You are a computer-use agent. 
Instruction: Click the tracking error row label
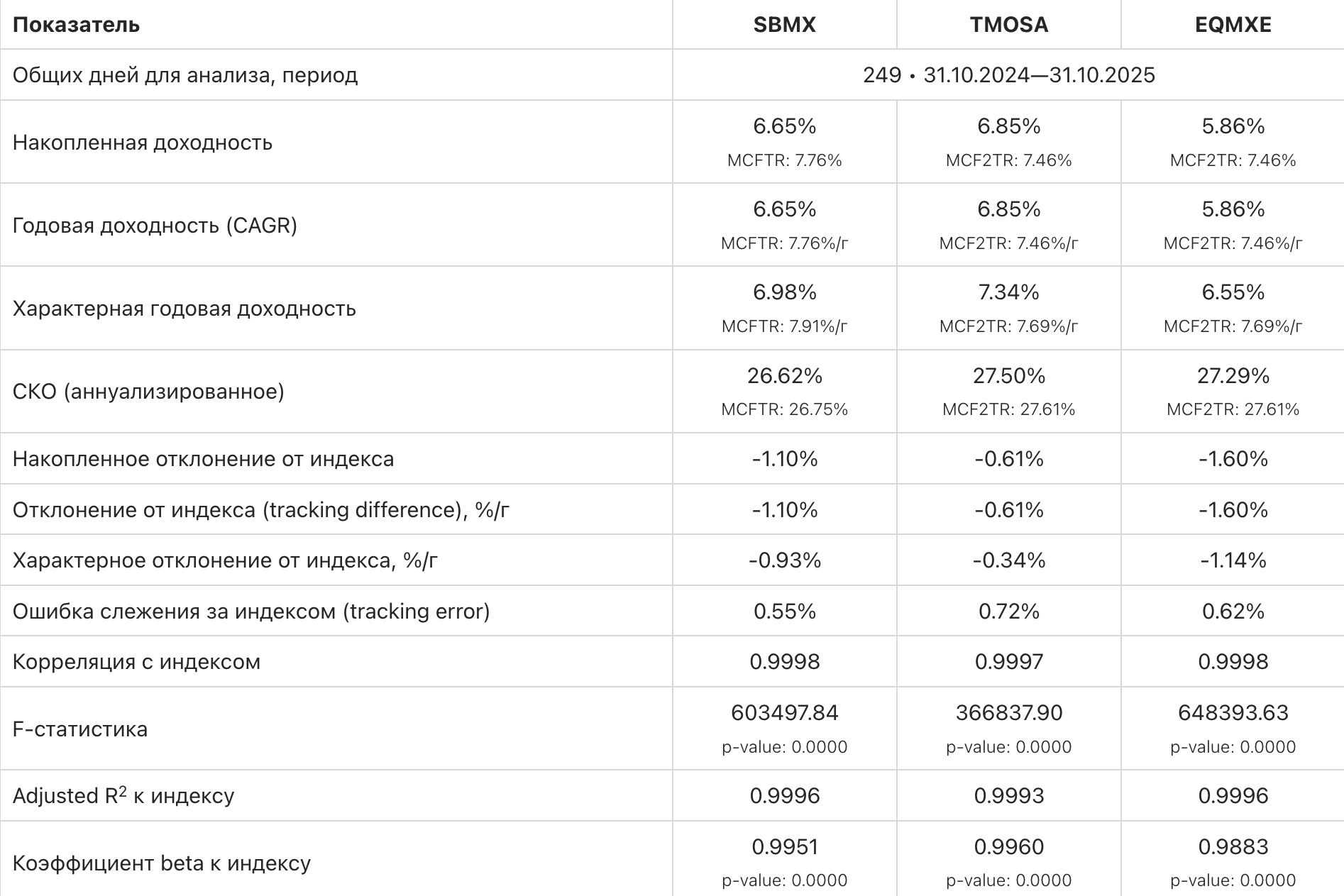(251, 612)
